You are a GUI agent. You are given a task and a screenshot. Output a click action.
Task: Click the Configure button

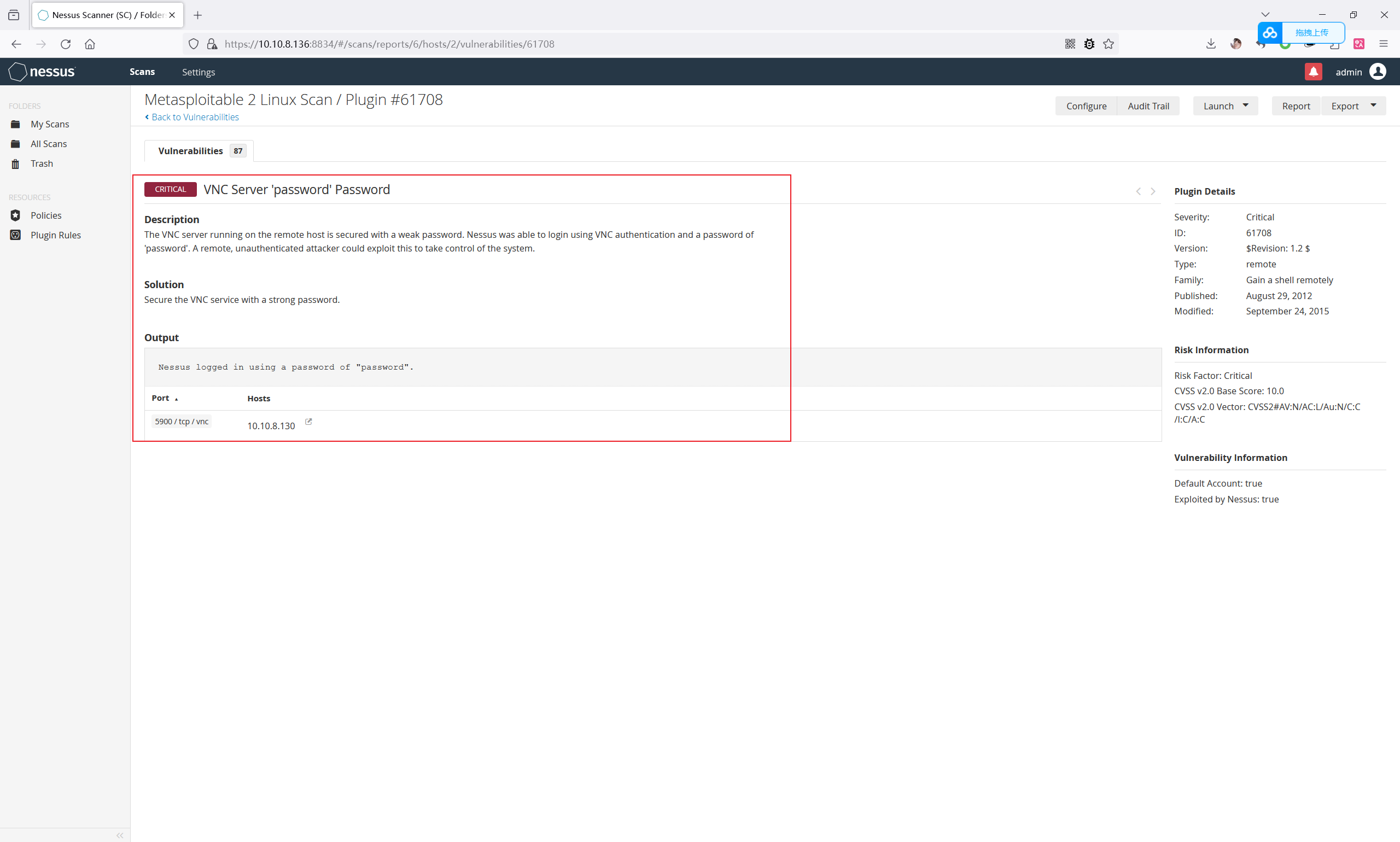(1086, 106)
